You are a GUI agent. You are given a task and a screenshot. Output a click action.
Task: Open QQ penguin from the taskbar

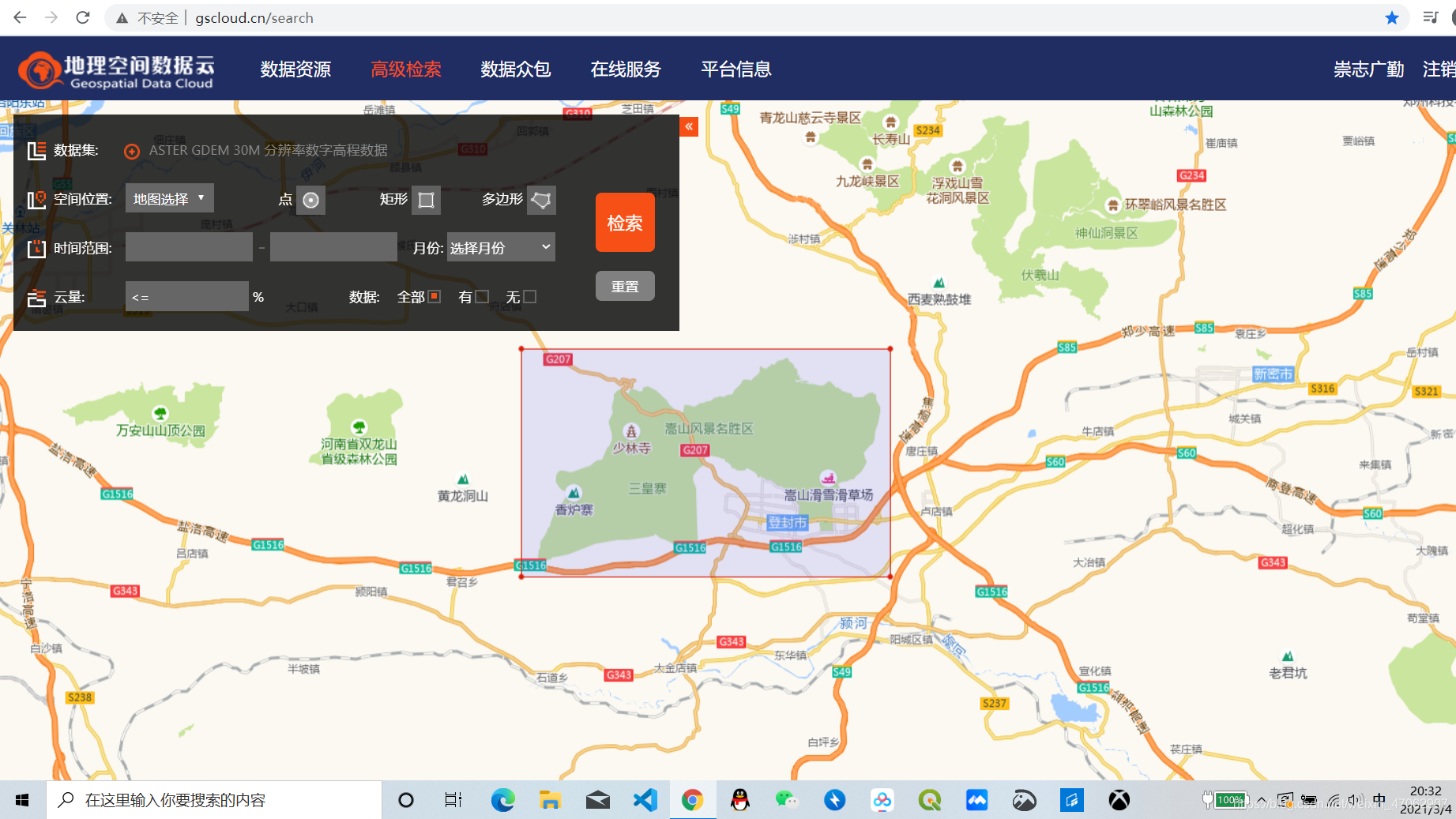[739, 800]
